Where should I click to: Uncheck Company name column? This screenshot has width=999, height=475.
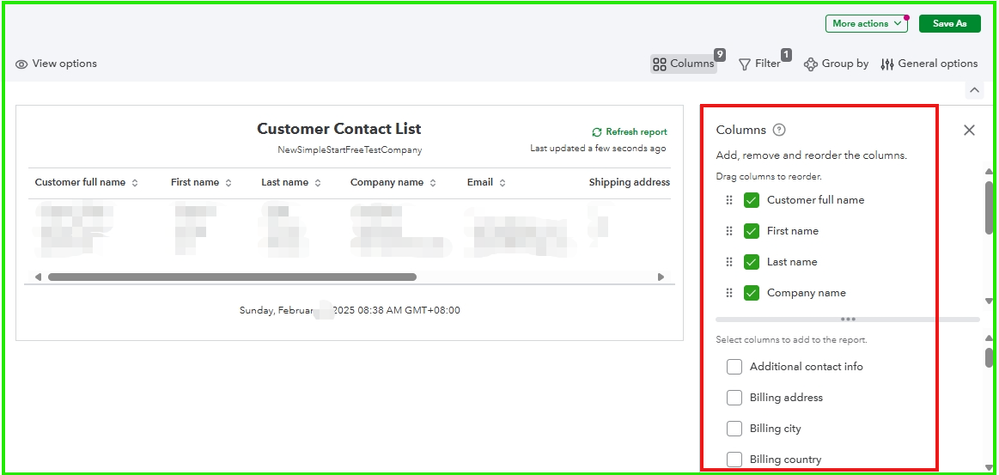[x=752, y=293]
